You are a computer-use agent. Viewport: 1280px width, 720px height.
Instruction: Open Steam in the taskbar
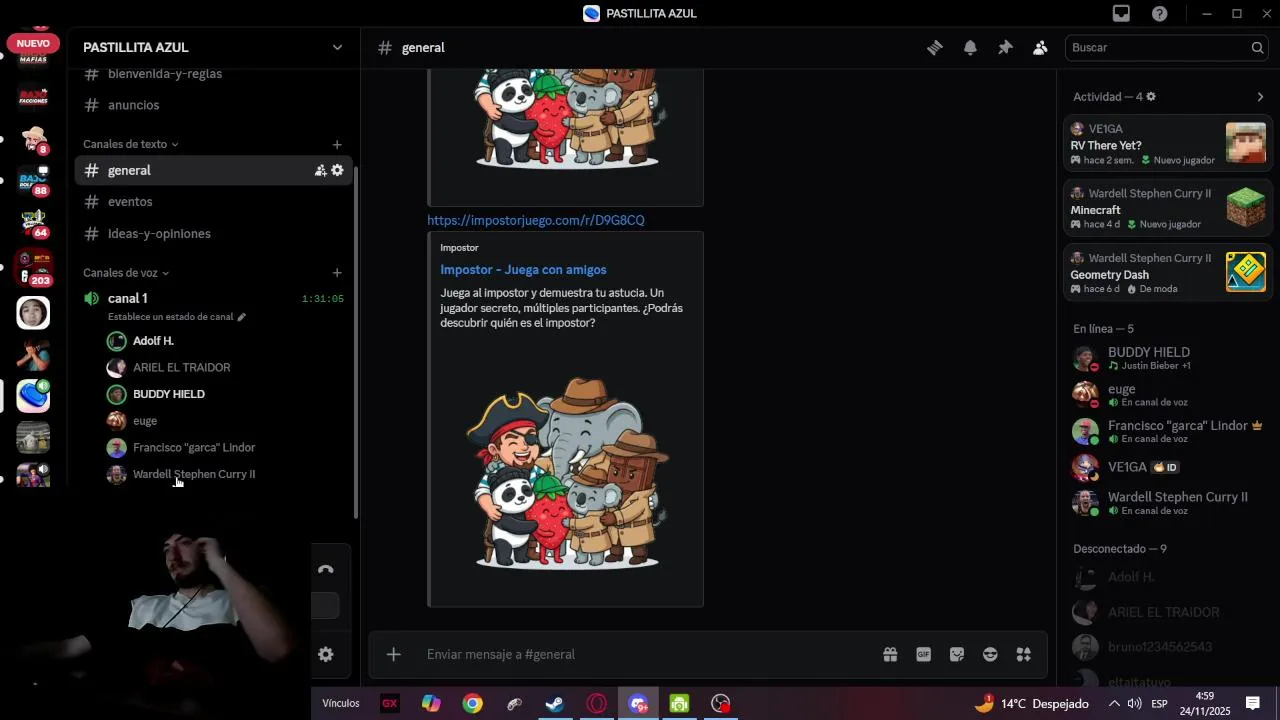tap(555, 704)
